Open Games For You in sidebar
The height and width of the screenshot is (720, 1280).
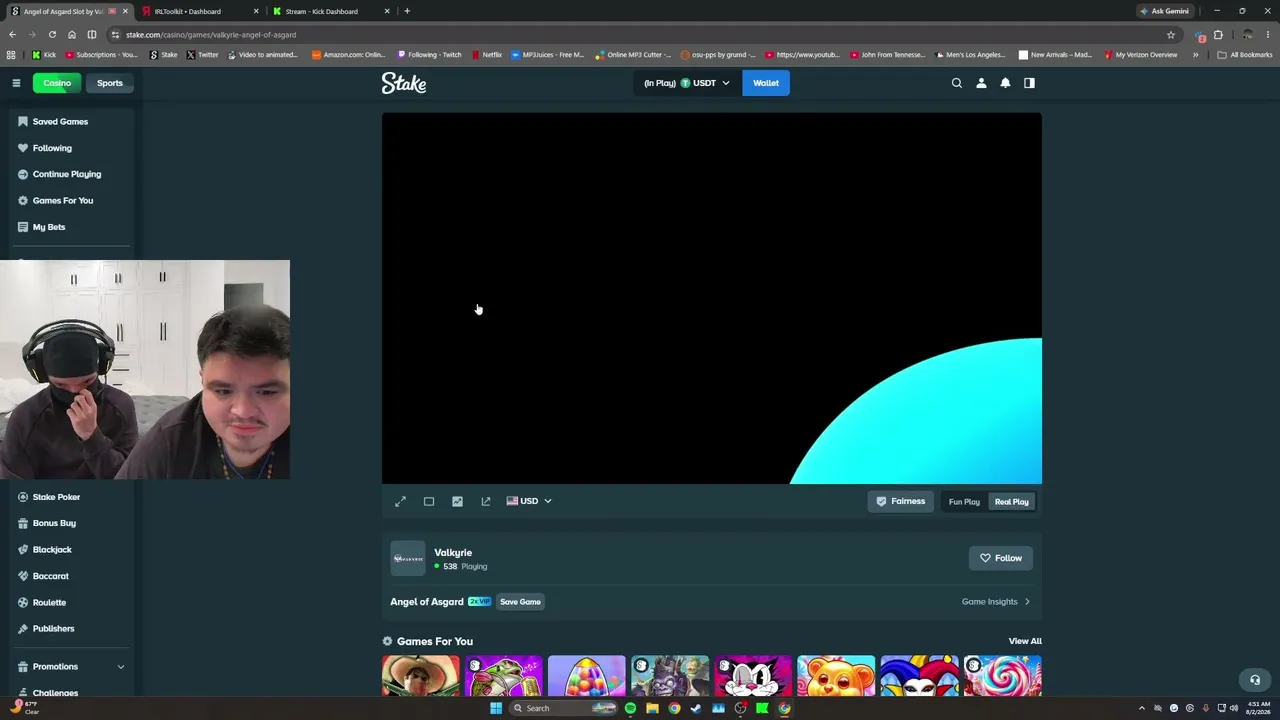pyautogui.click(x=63, y=201)
